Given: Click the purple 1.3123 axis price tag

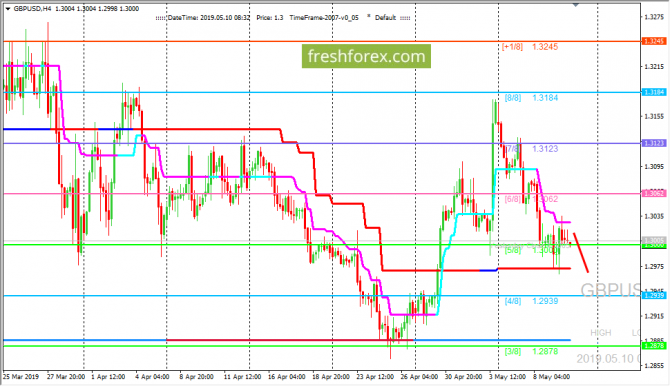Looking at the screenshot, I should point(654,143).
